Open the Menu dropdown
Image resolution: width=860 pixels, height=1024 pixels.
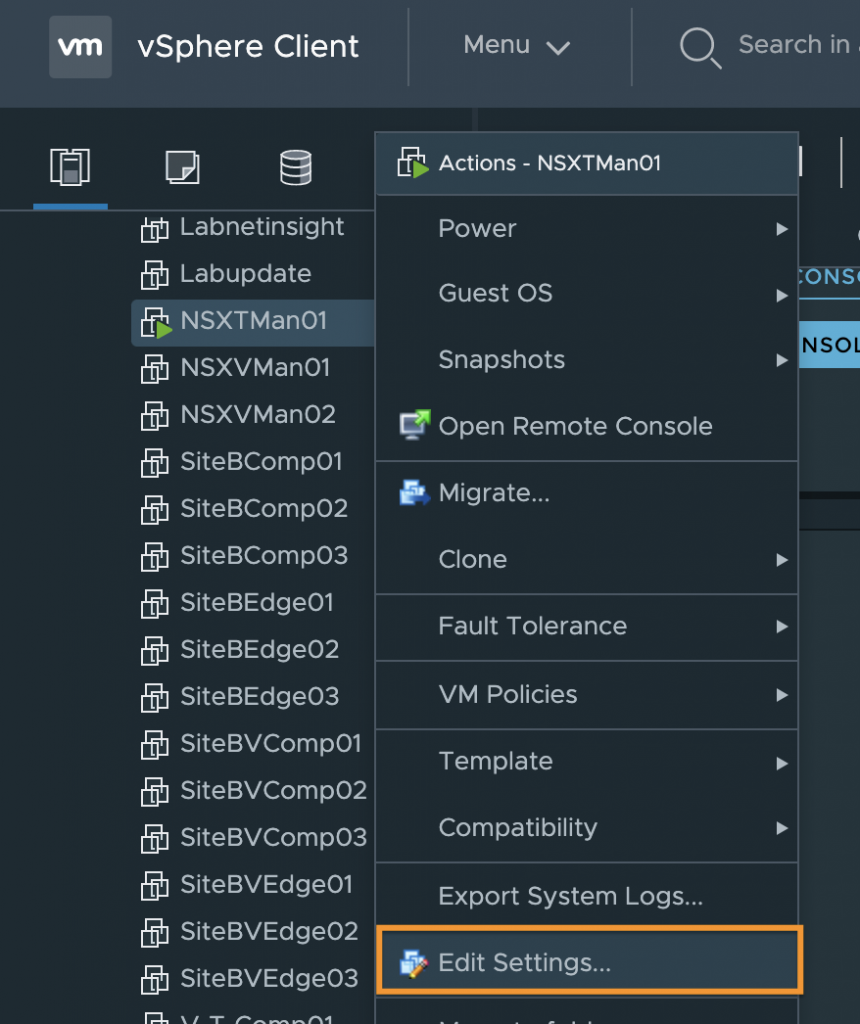click(x=516, y=46)
